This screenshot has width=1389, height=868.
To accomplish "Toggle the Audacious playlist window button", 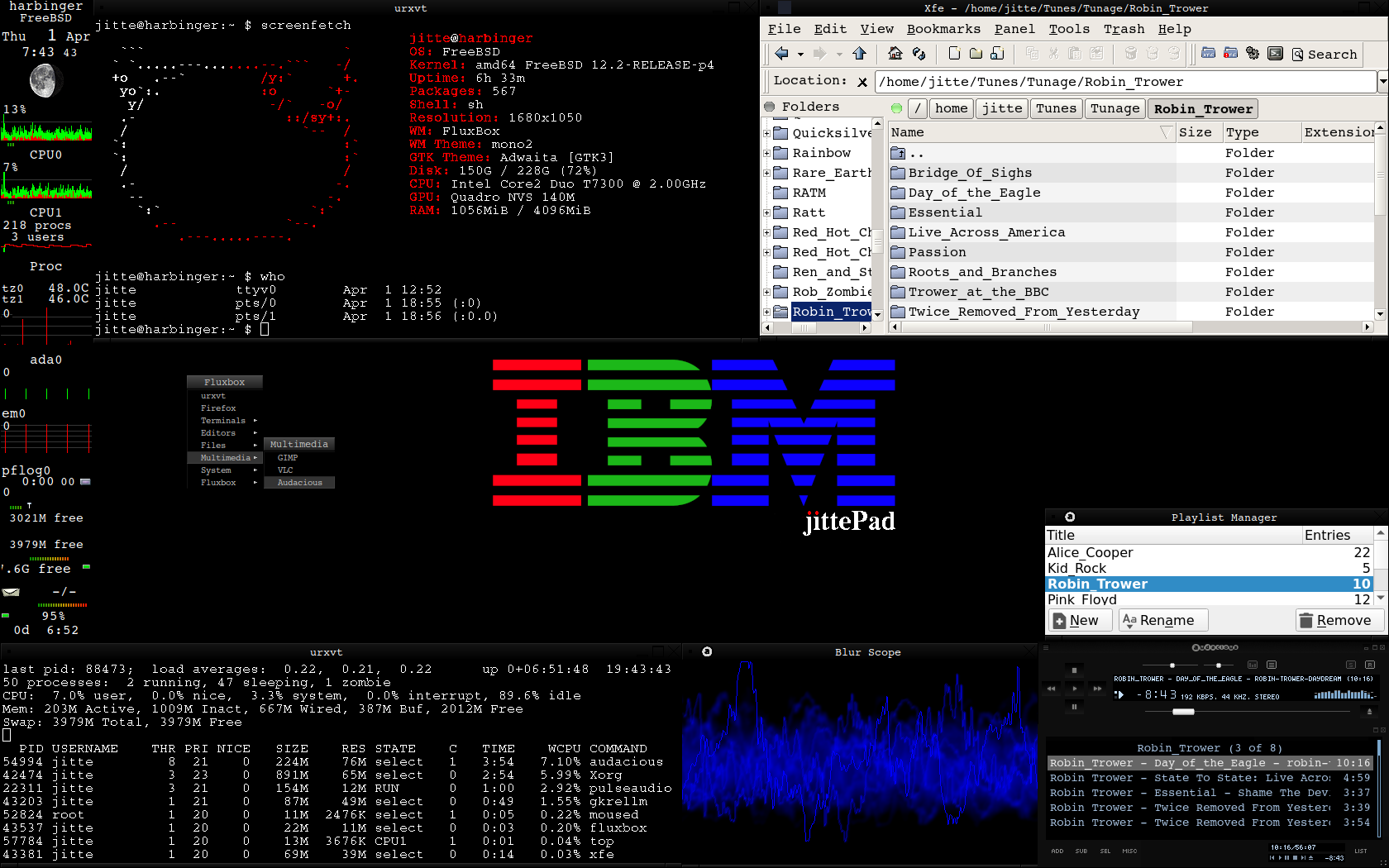I will pos(1272,665).
